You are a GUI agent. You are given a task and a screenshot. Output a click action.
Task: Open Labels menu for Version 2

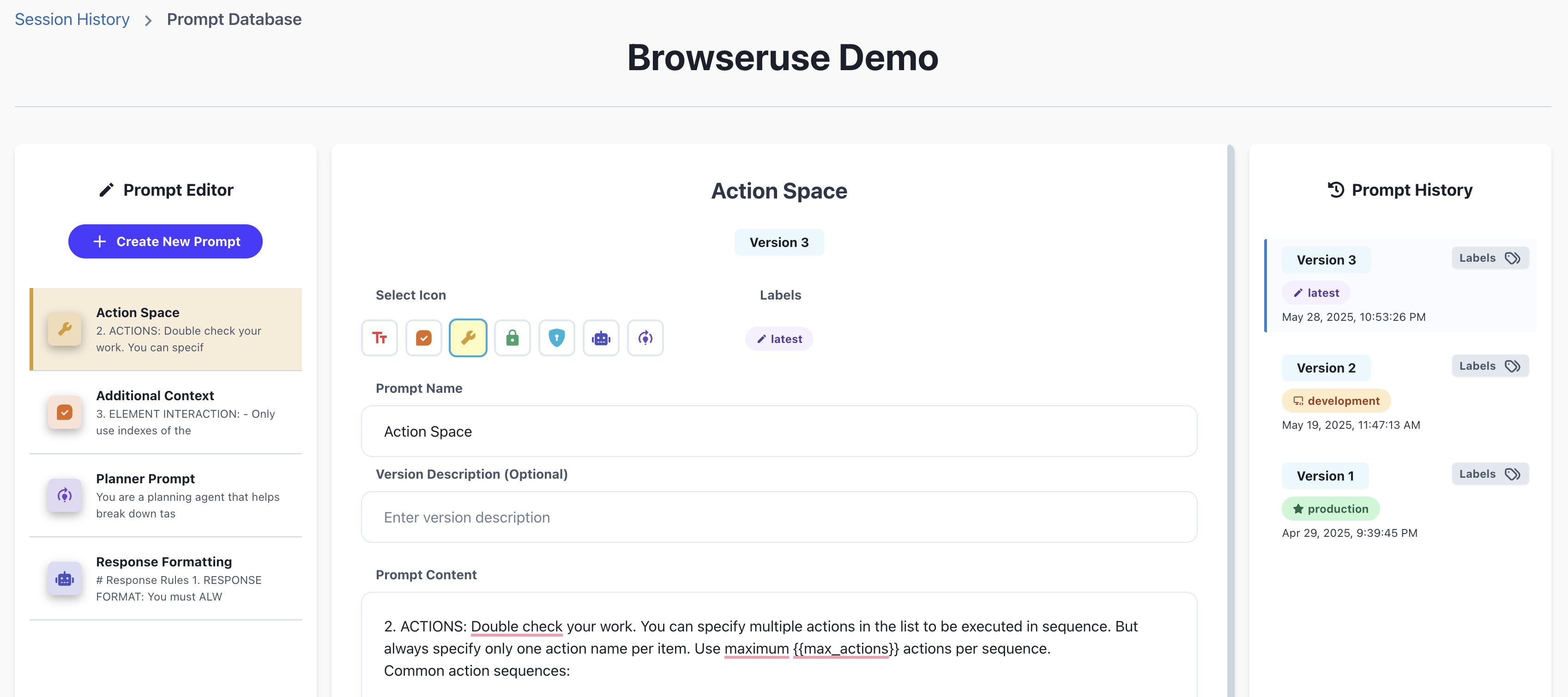pos(1490,366)
